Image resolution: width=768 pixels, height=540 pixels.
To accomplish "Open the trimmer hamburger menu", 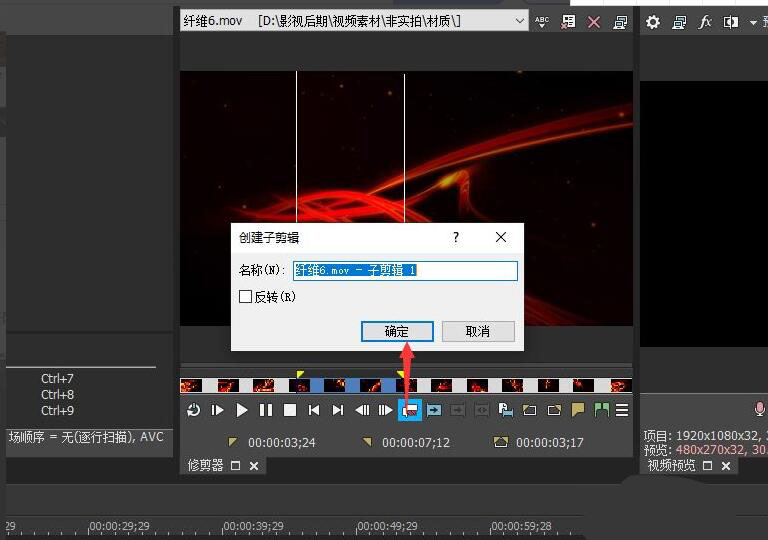I will [622, 410].
